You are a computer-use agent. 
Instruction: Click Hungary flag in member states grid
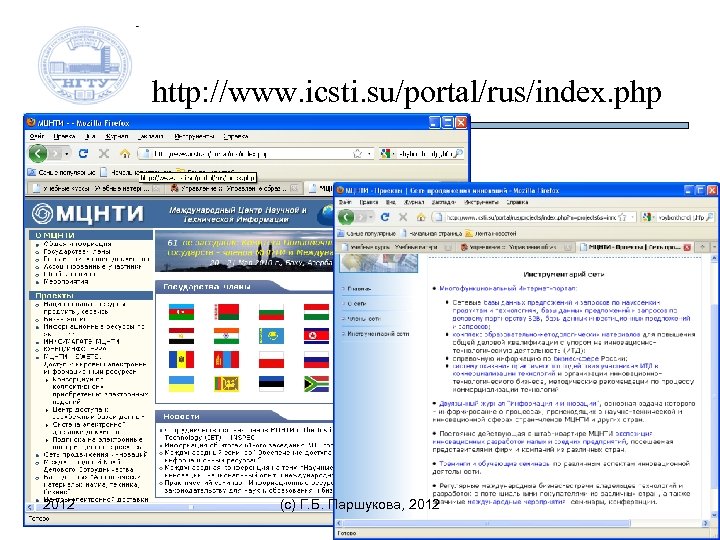pyautogui.click(x=316, y=312)
